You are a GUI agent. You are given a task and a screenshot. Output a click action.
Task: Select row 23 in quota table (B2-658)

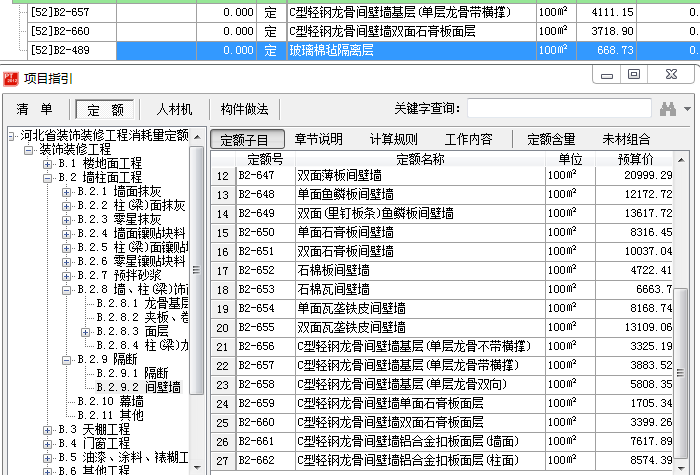[x=442, y=384]
